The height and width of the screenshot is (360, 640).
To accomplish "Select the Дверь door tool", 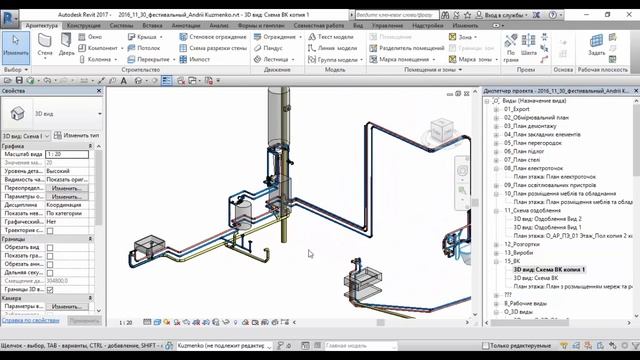I will point(66,45).
